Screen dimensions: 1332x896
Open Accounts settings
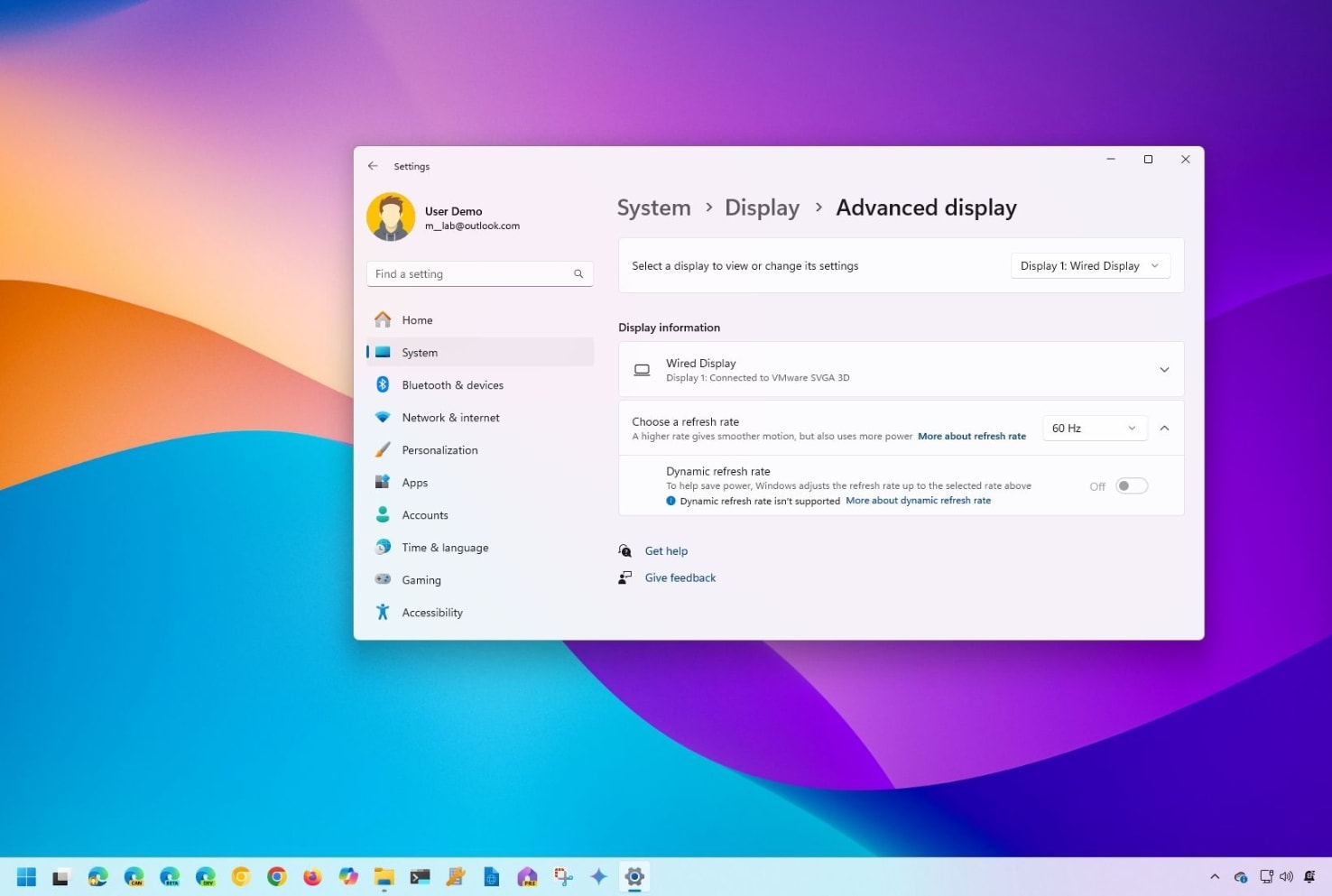click(x=424, y=514)
